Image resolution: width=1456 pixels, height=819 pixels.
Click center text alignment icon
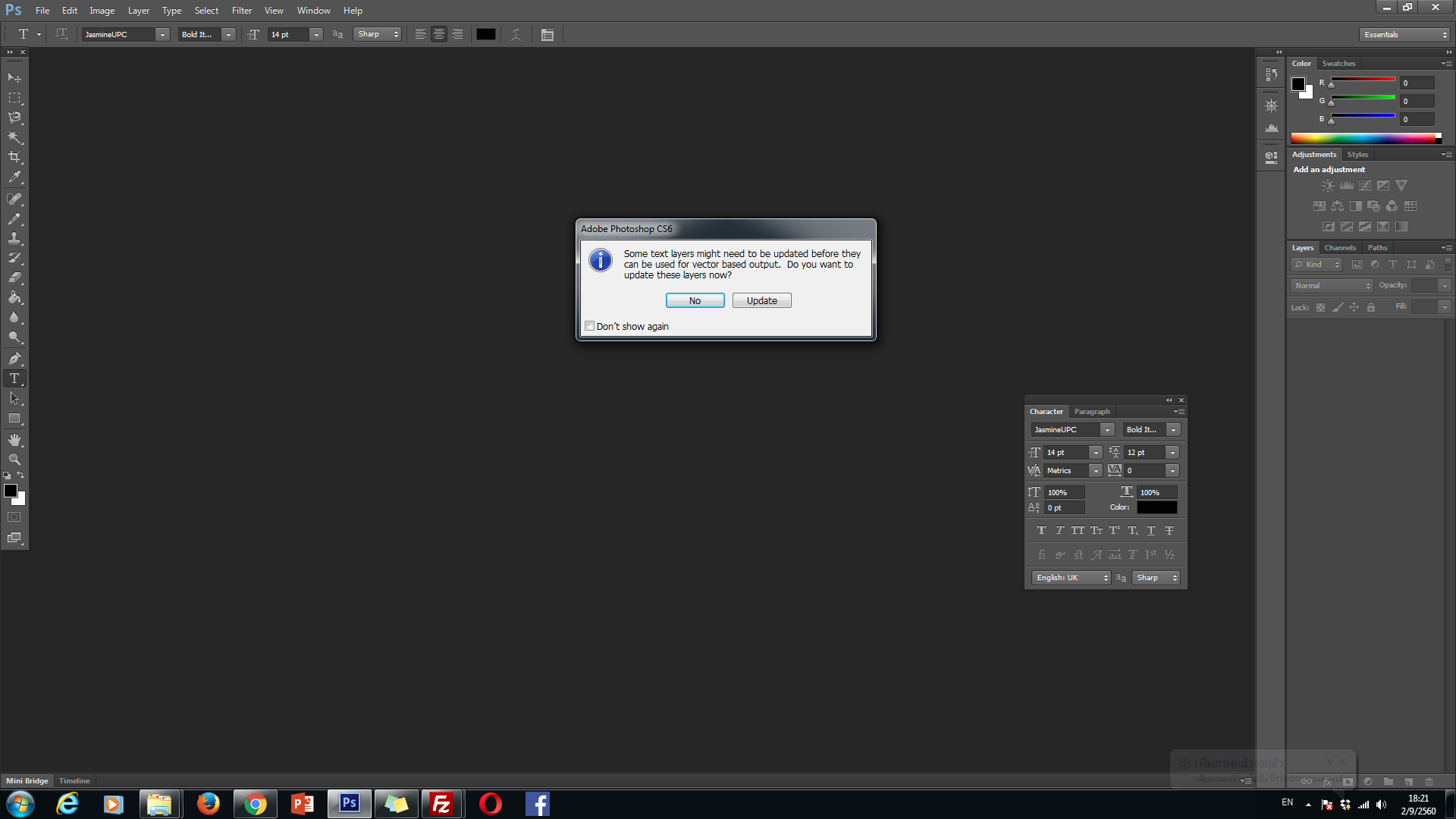439,34
